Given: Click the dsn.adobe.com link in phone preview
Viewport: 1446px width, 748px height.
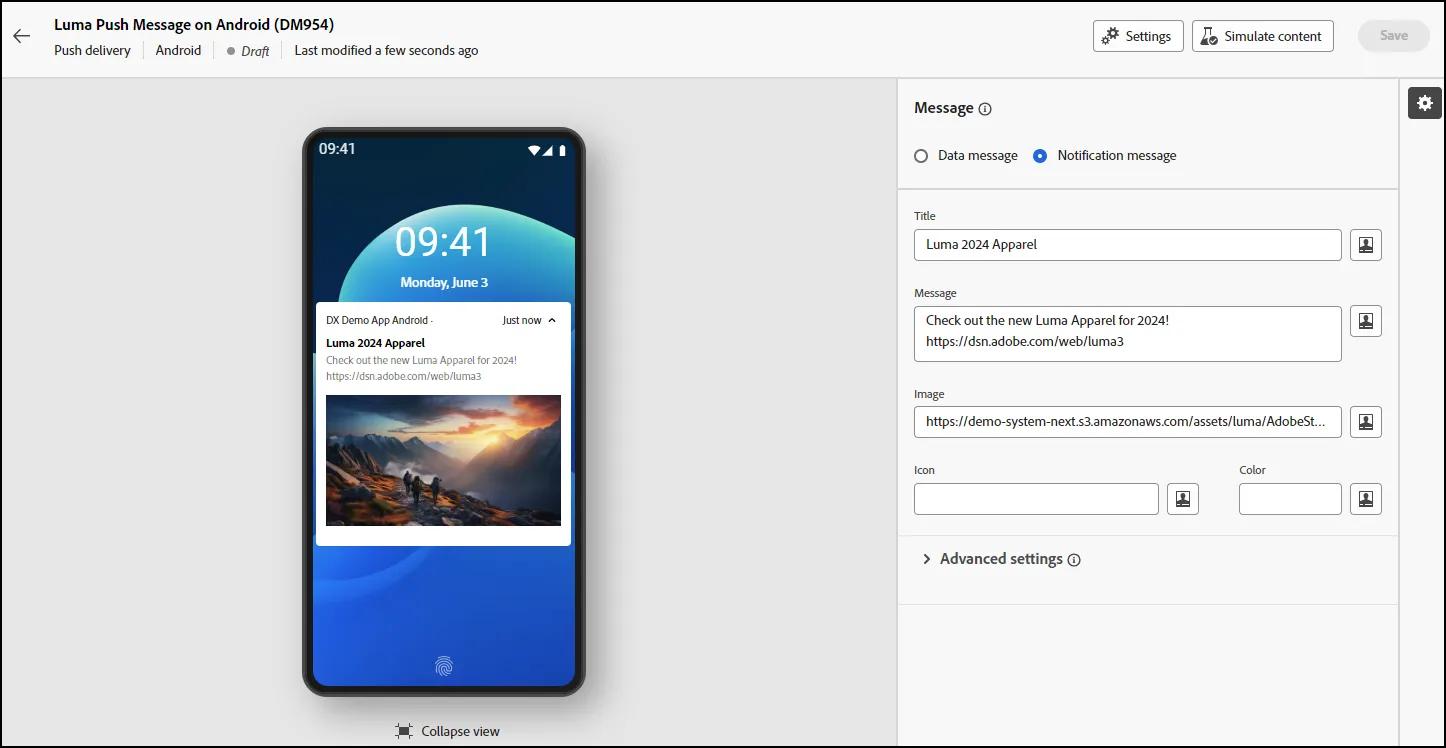Looking at the screenshot, I should [403, 377].
